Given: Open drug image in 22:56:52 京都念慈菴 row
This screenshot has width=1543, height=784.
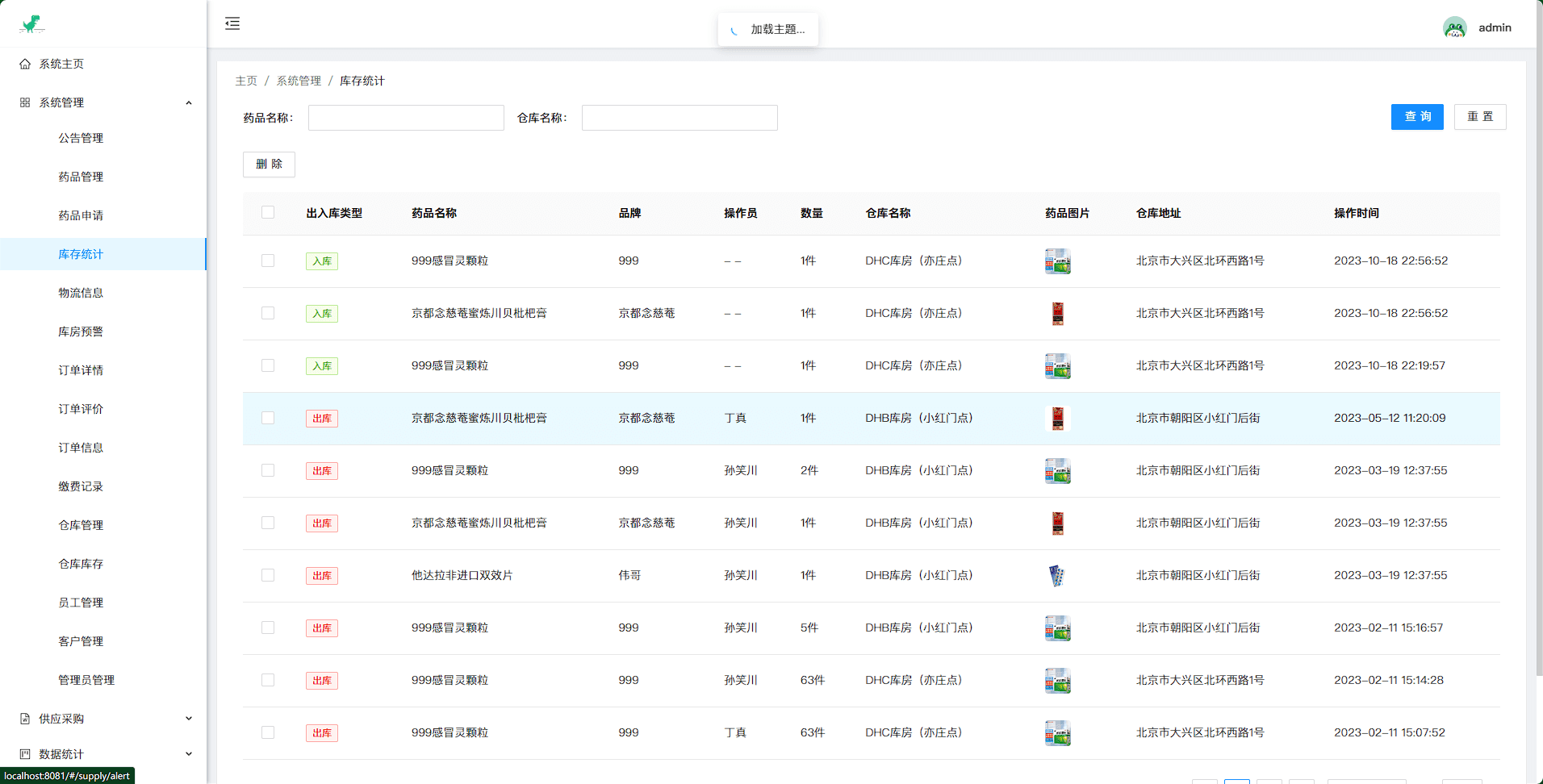Looking at the screenshot, I should pos(1058,314).
